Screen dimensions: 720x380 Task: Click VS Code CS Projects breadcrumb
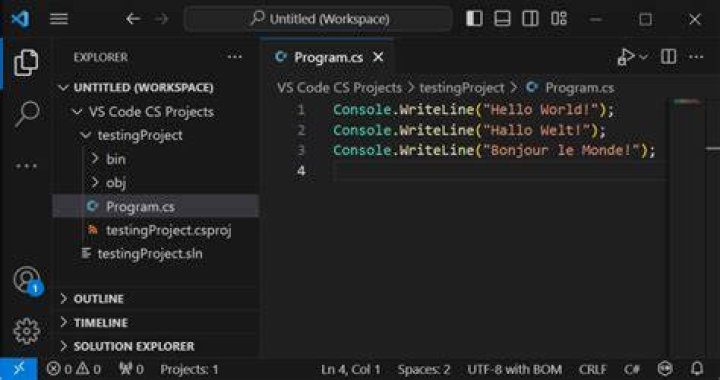[339, 88]
